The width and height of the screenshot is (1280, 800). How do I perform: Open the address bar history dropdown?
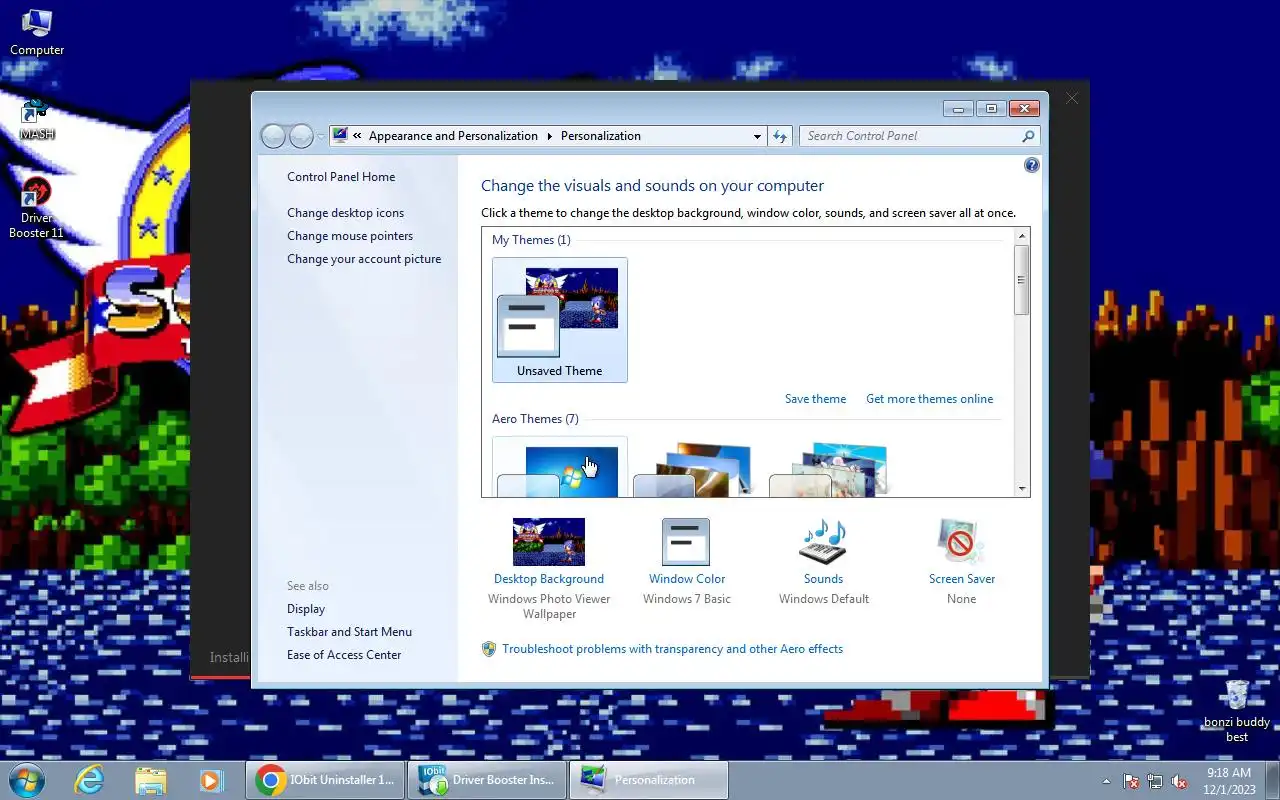pyautogui.click(x=757, y=136)
